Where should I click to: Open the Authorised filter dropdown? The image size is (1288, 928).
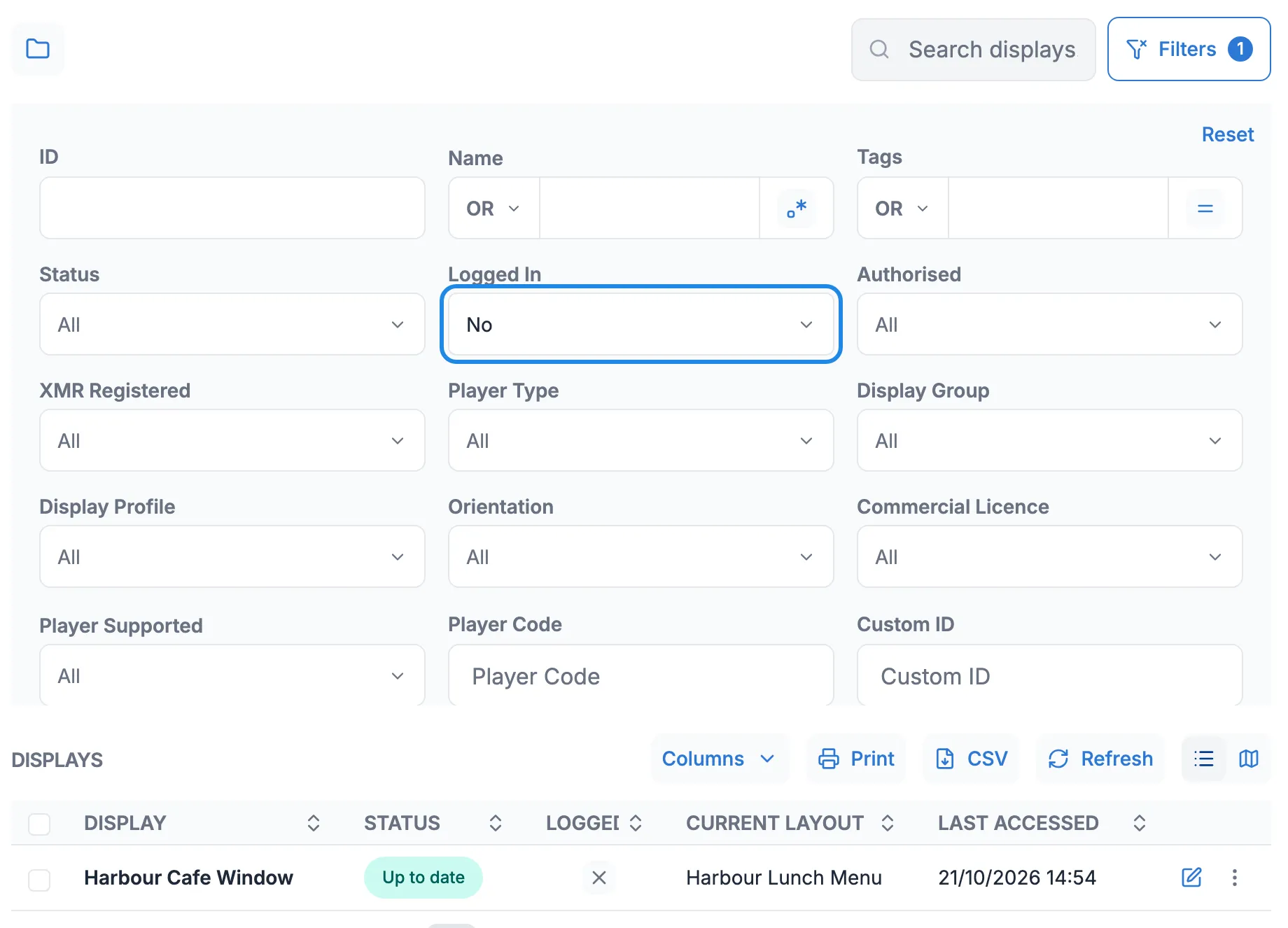pyautogui.click(x=1050, y=325)
